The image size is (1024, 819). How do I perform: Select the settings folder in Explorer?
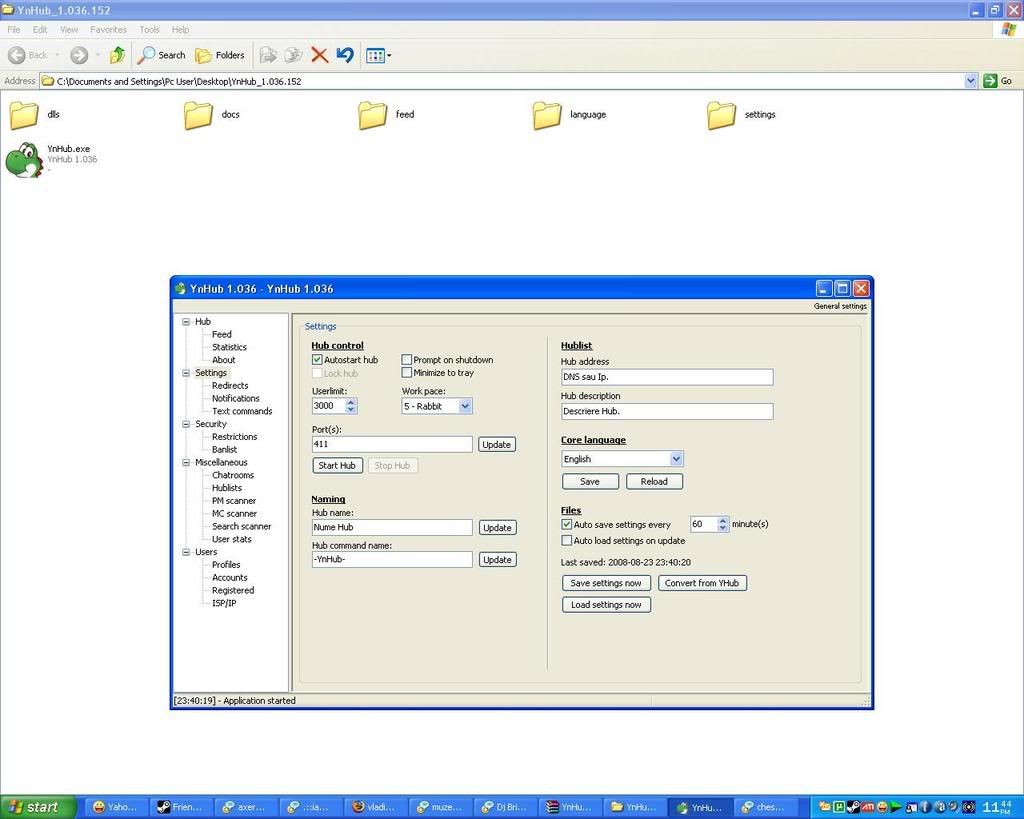(x=741, y=115)
